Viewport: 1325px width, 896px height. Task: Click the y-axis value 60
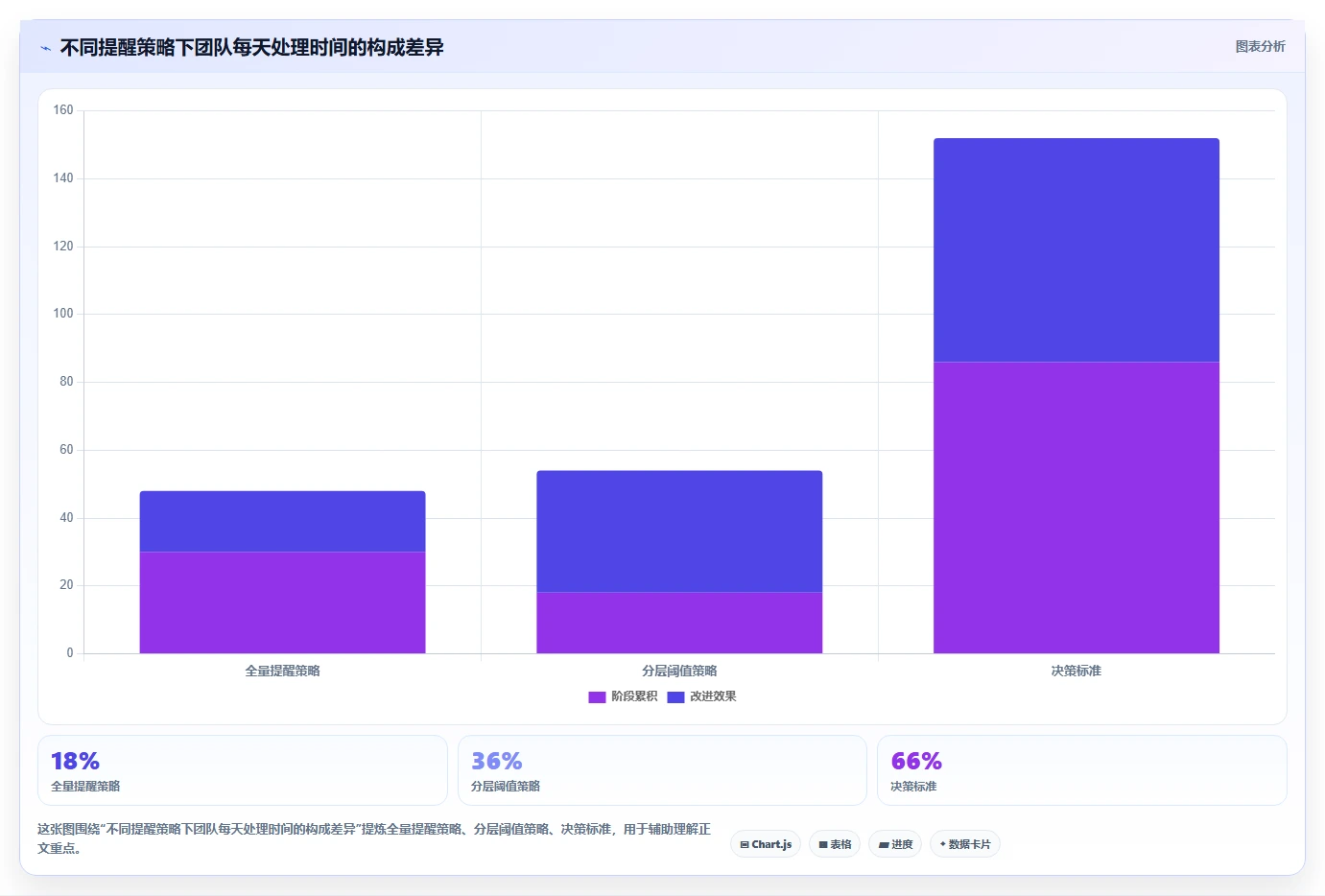[x=66, y=450]
